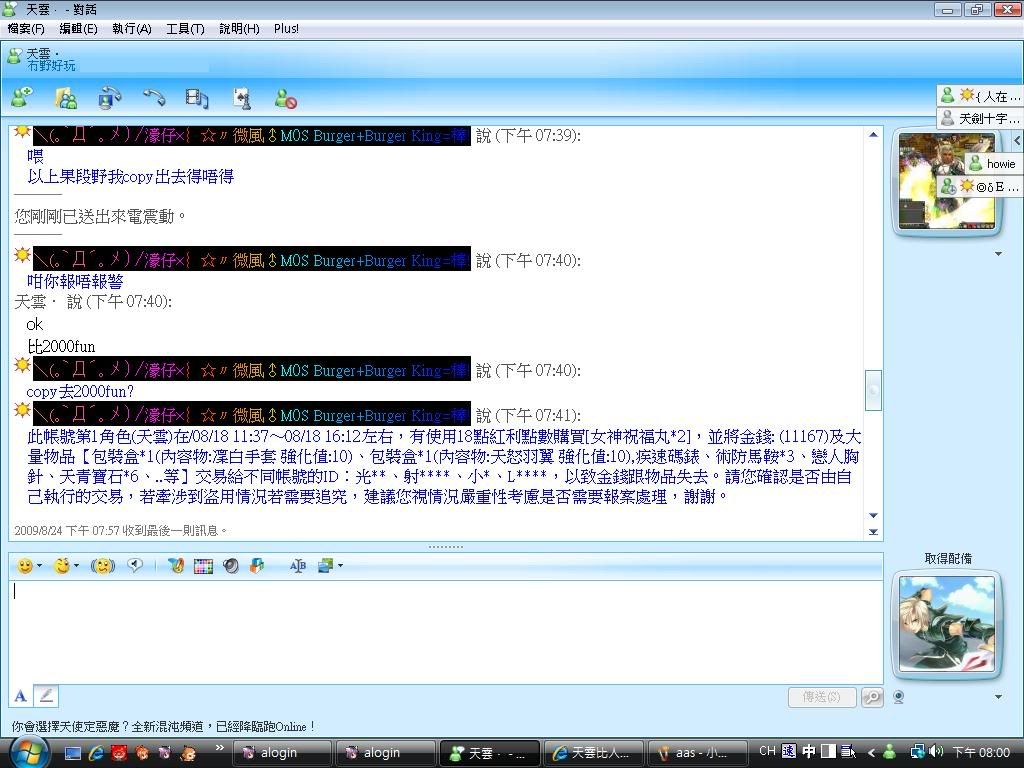Open the games and activities icon

point(241,97)
